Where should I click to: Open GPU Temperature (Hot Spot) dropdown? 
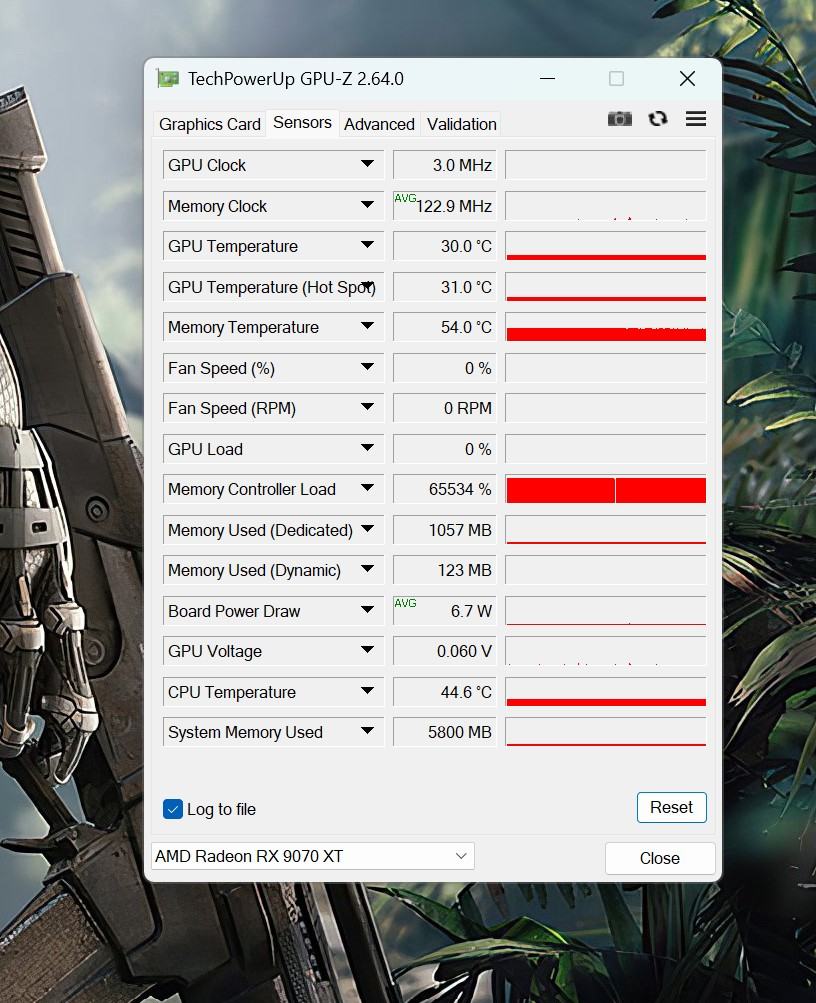pos(367,286)
